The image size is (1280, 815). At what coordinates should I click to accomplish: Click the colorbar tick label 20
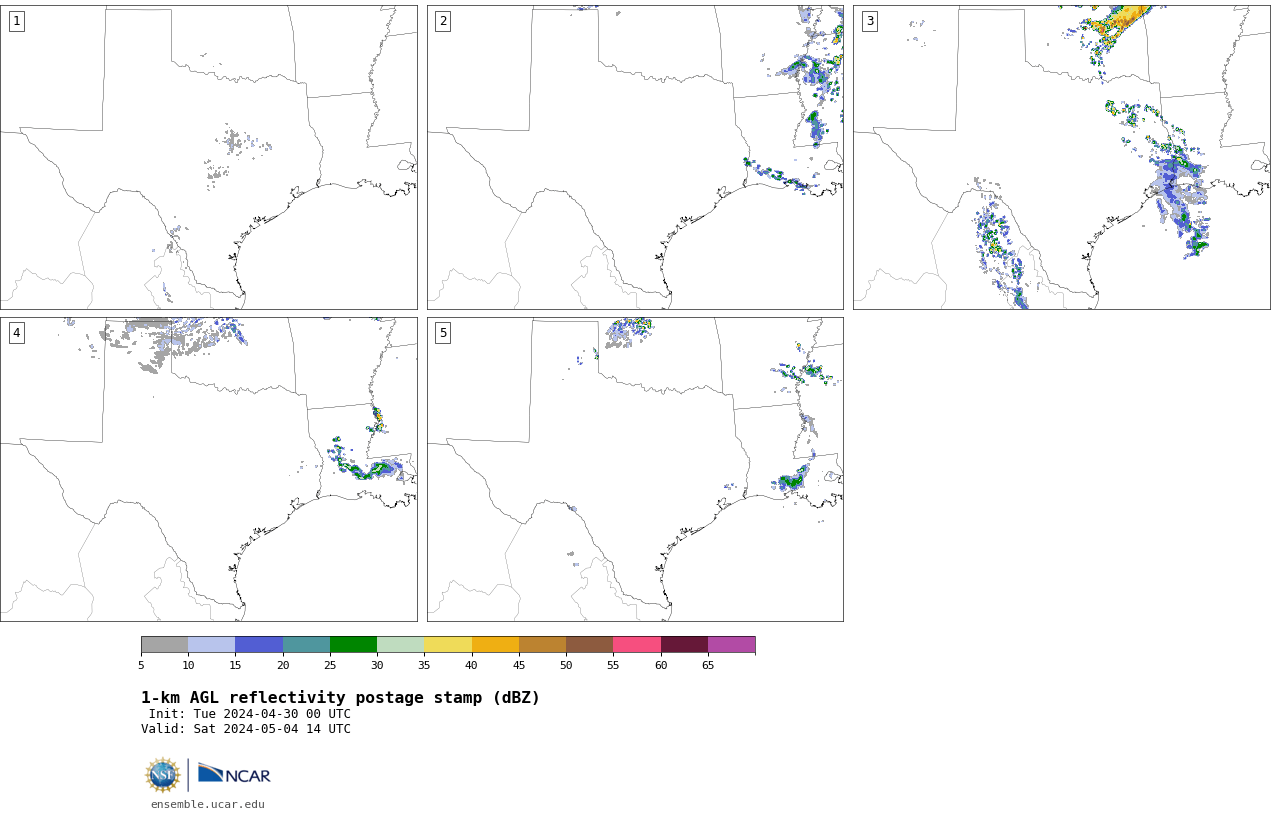point(283,665)
